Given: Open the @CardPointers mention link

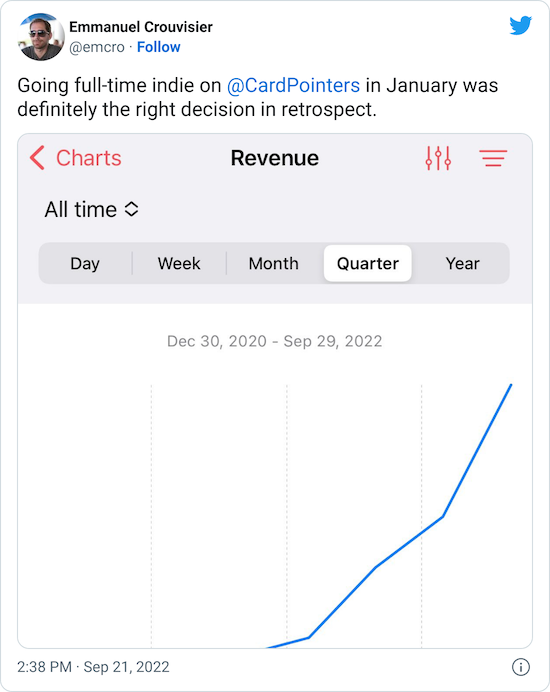Looking at the screenshot, I should click(293, 86).
